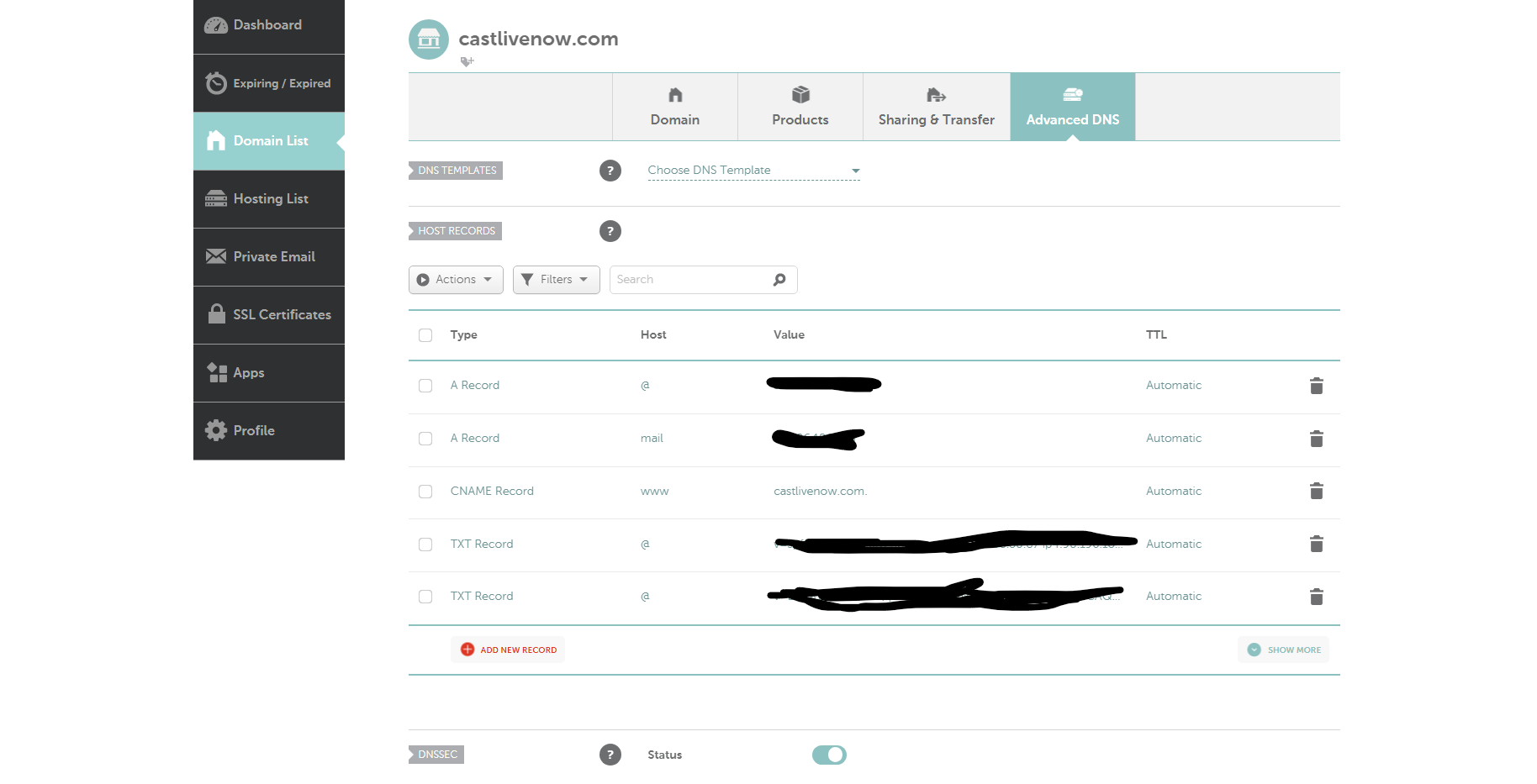Delete the last TXT Record row

[x=1317, y=597]
